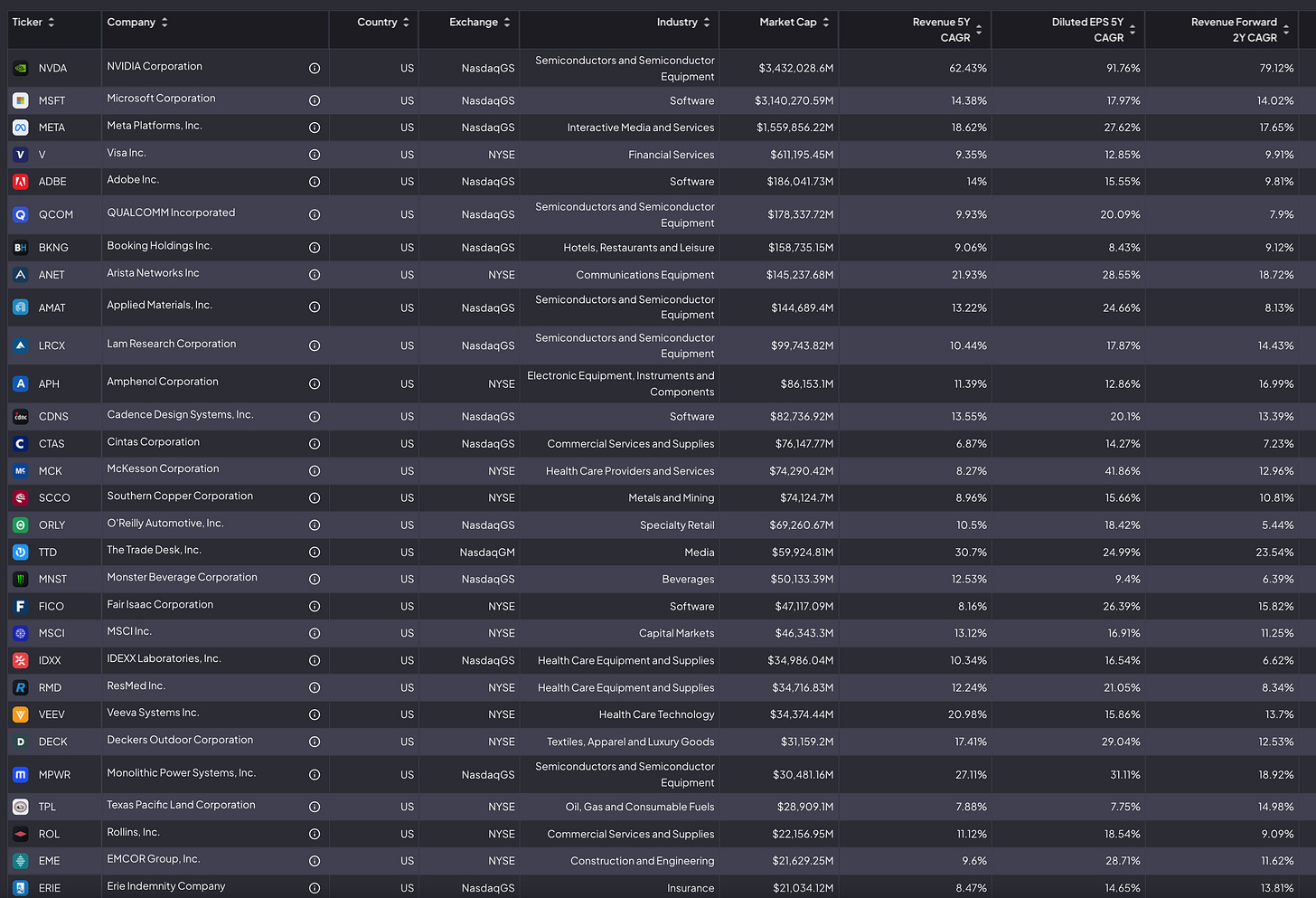Screen dimensions: 1316x898
Task: Open Southern Copper Corporation company name
Action: (x=180, y=496)
